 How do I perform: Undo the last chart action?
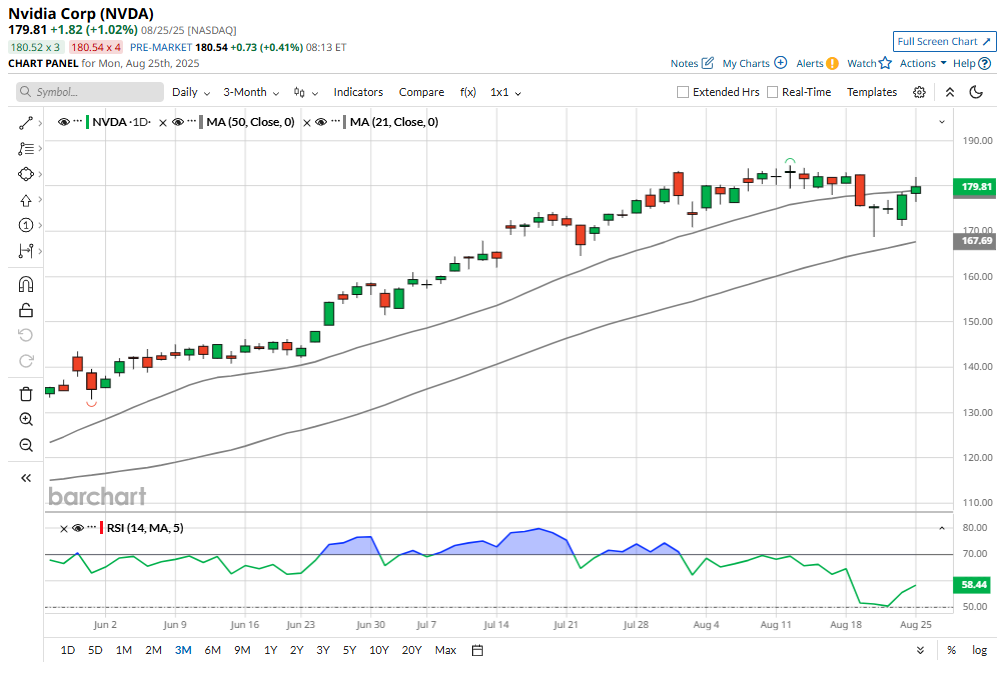pyautogui.click(x=26, y=335)
